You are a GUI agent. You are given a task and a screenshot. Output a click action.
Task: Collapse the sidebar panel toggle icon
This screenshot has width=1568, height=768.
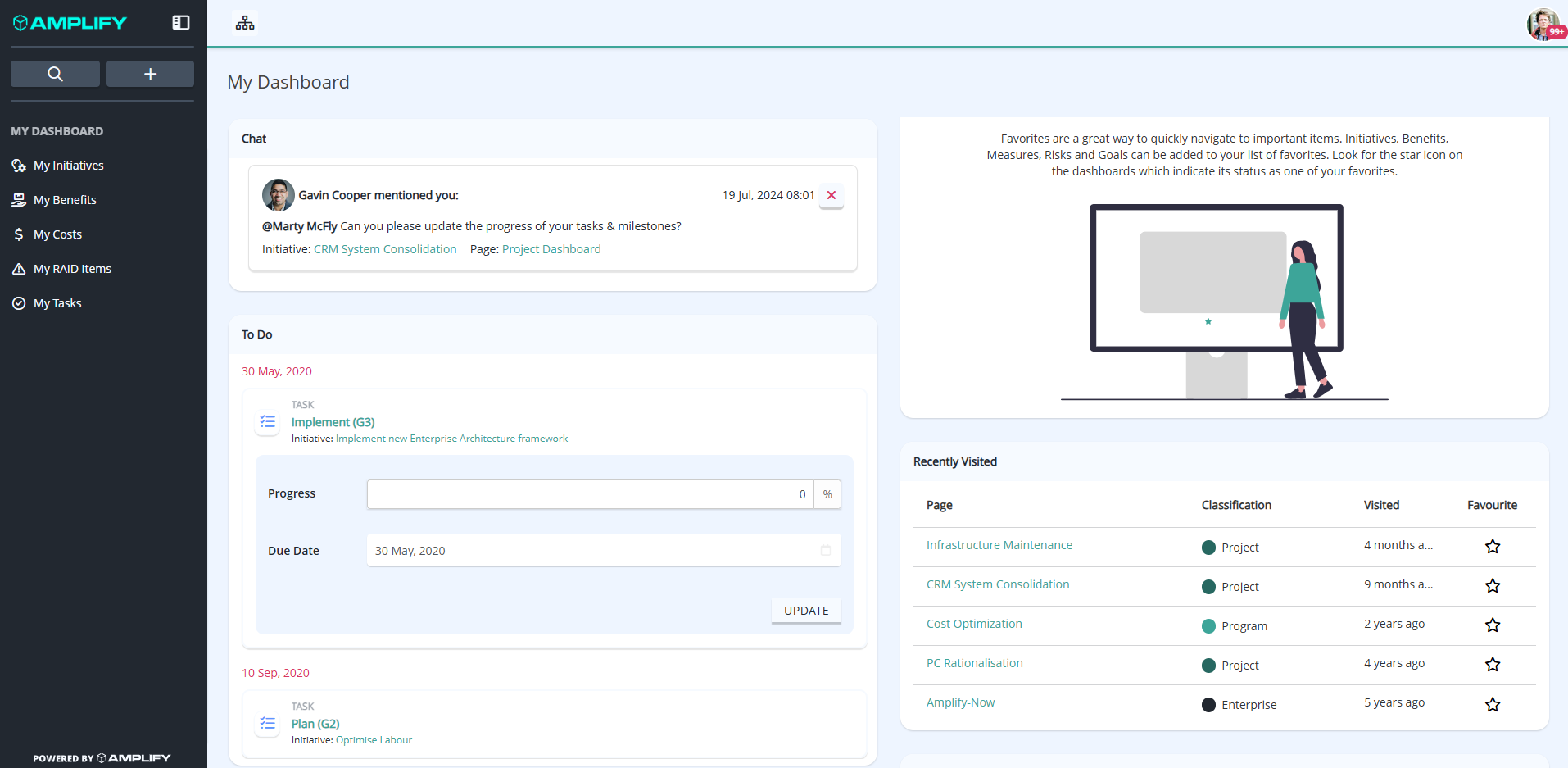click(181, 23)
